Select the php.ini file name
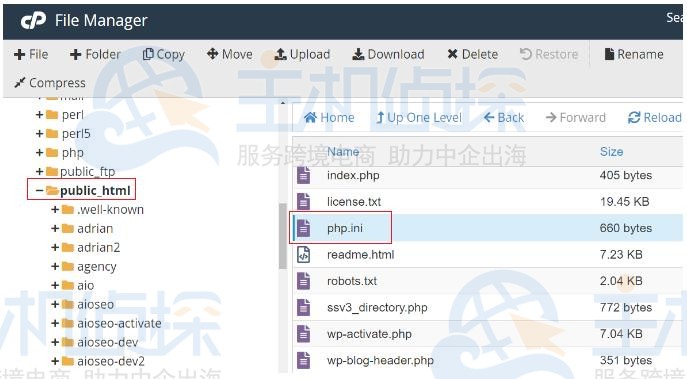 pyautogui.click(x=345, y=228)
